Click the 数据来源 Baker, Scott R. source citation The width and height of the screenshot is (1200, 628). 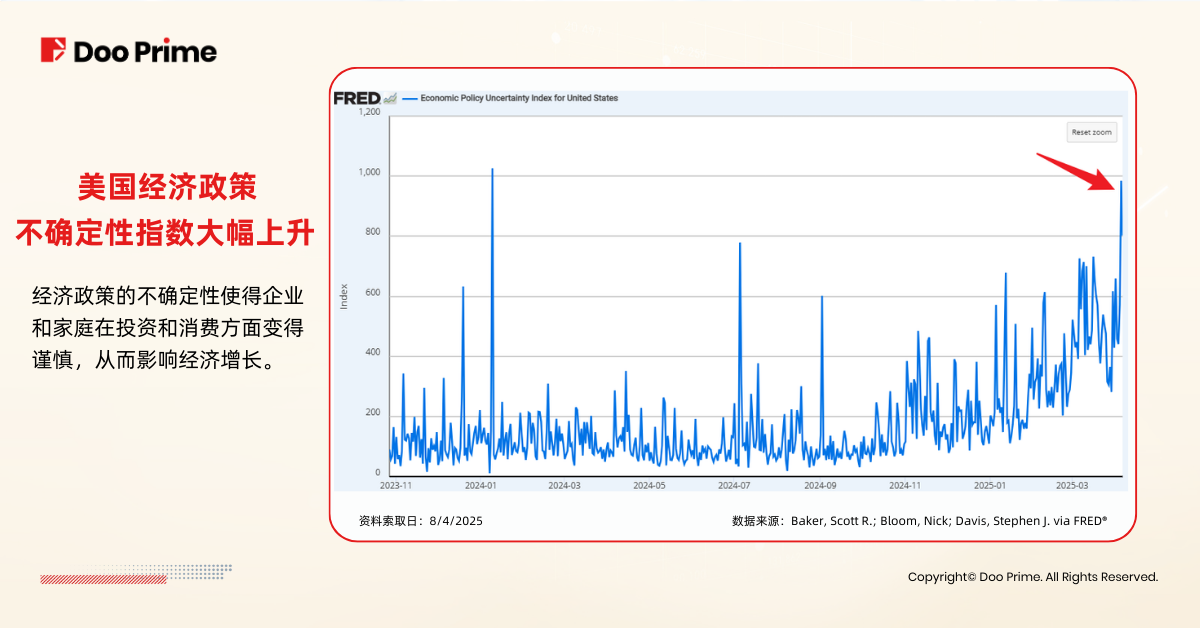[919, 521]
